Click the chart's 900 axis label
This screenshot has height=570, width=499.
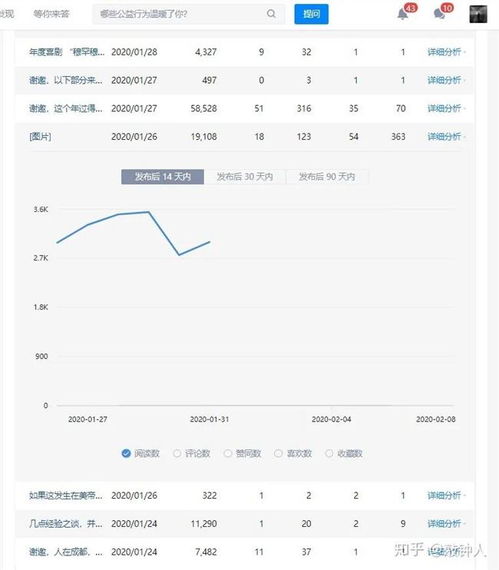tap(41, 356)
